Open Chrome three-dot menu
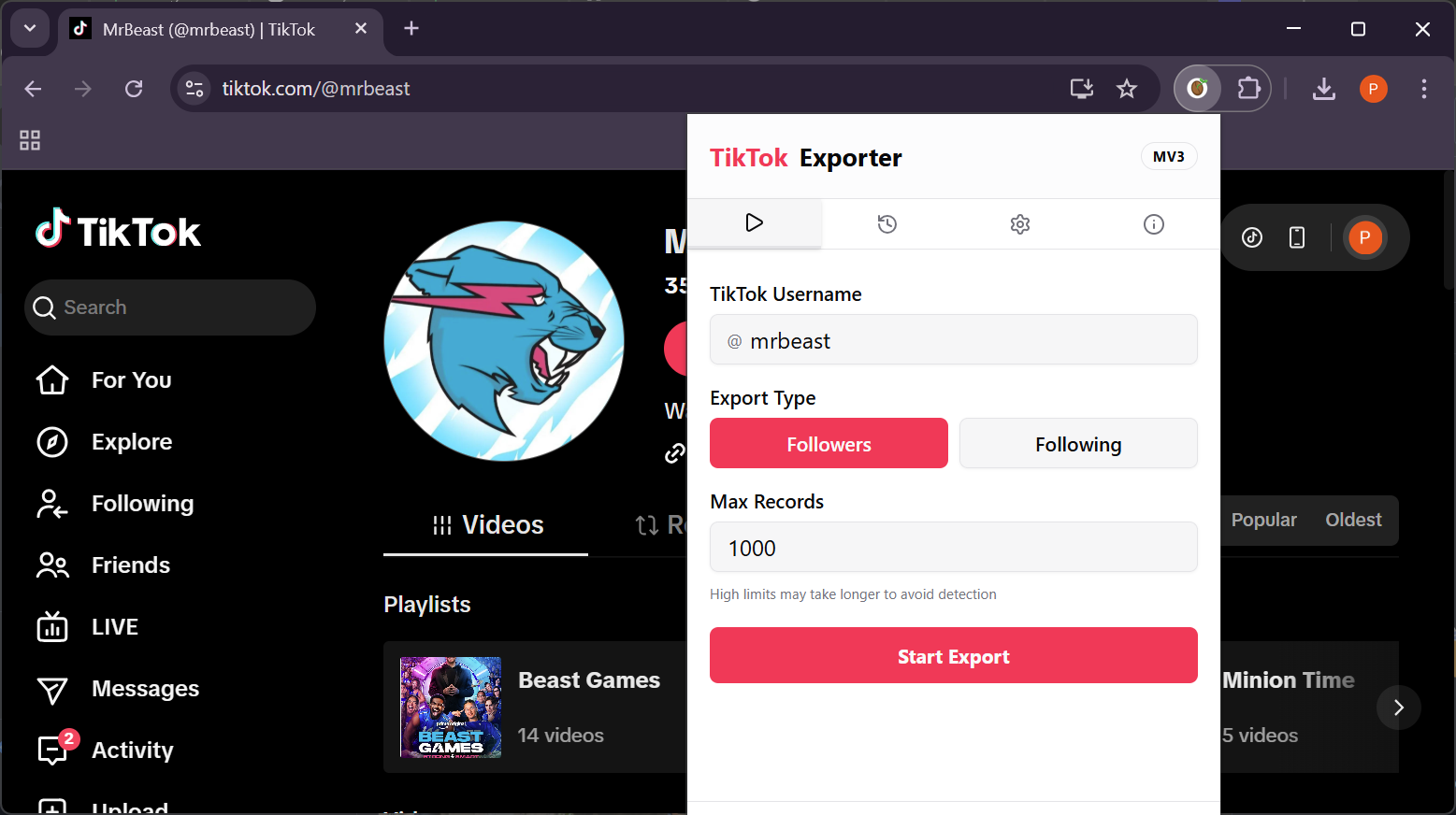 click(1423, 89)
